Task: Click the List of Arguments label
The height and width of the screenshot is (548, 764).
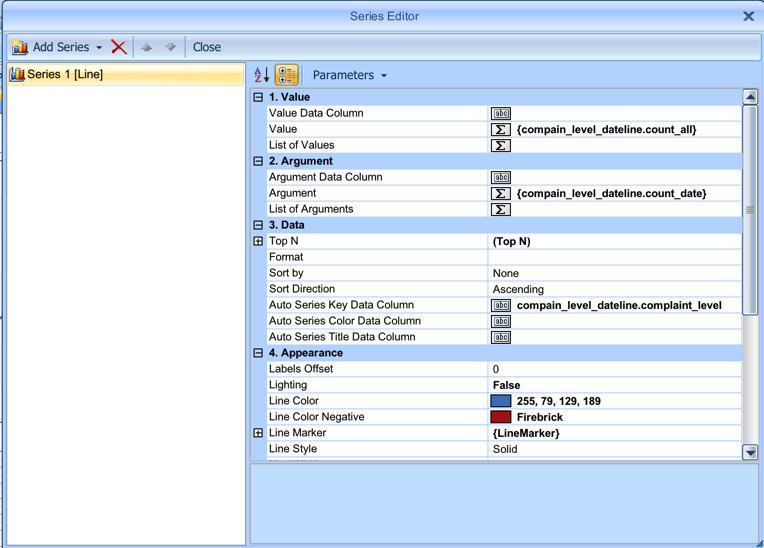Action: [311, 209]
